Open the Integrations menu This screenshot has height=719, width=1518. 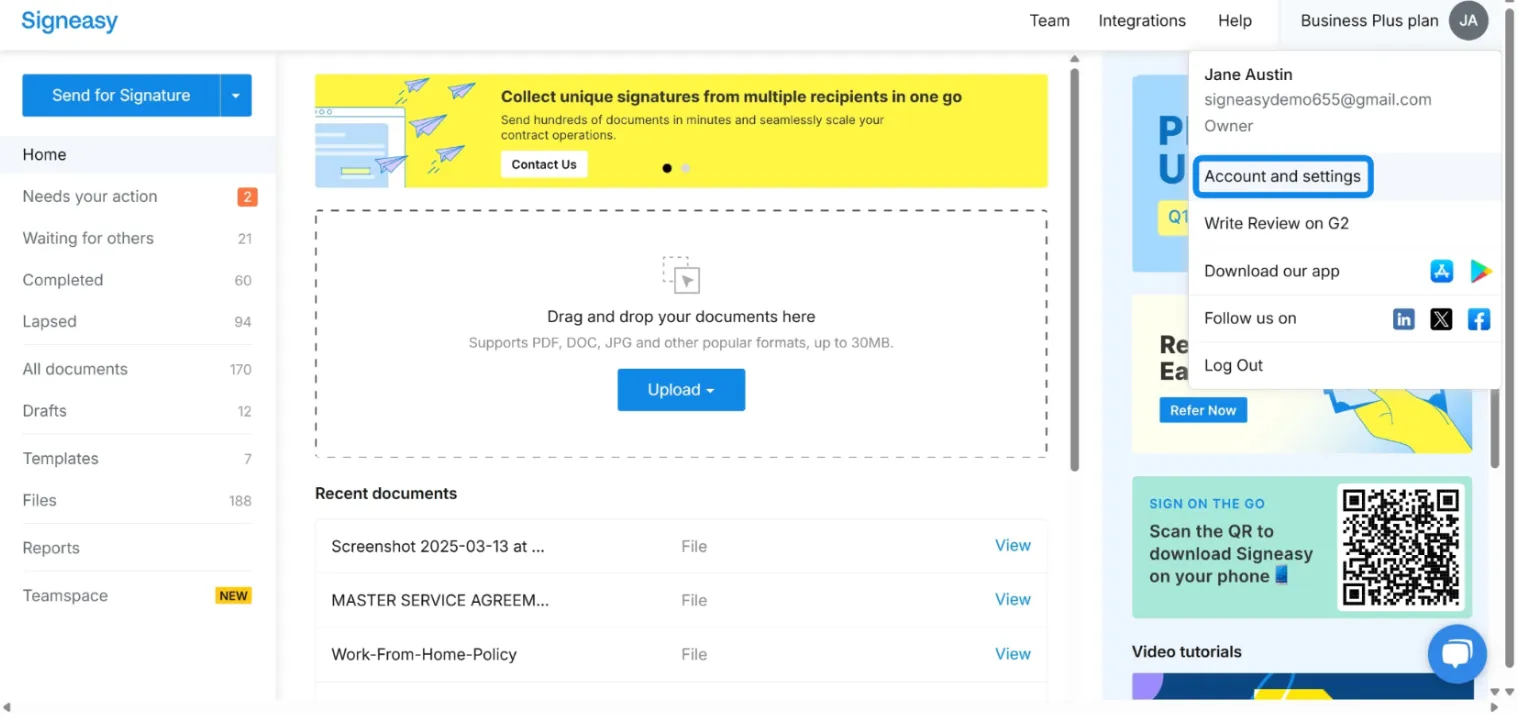point(1142,20)
